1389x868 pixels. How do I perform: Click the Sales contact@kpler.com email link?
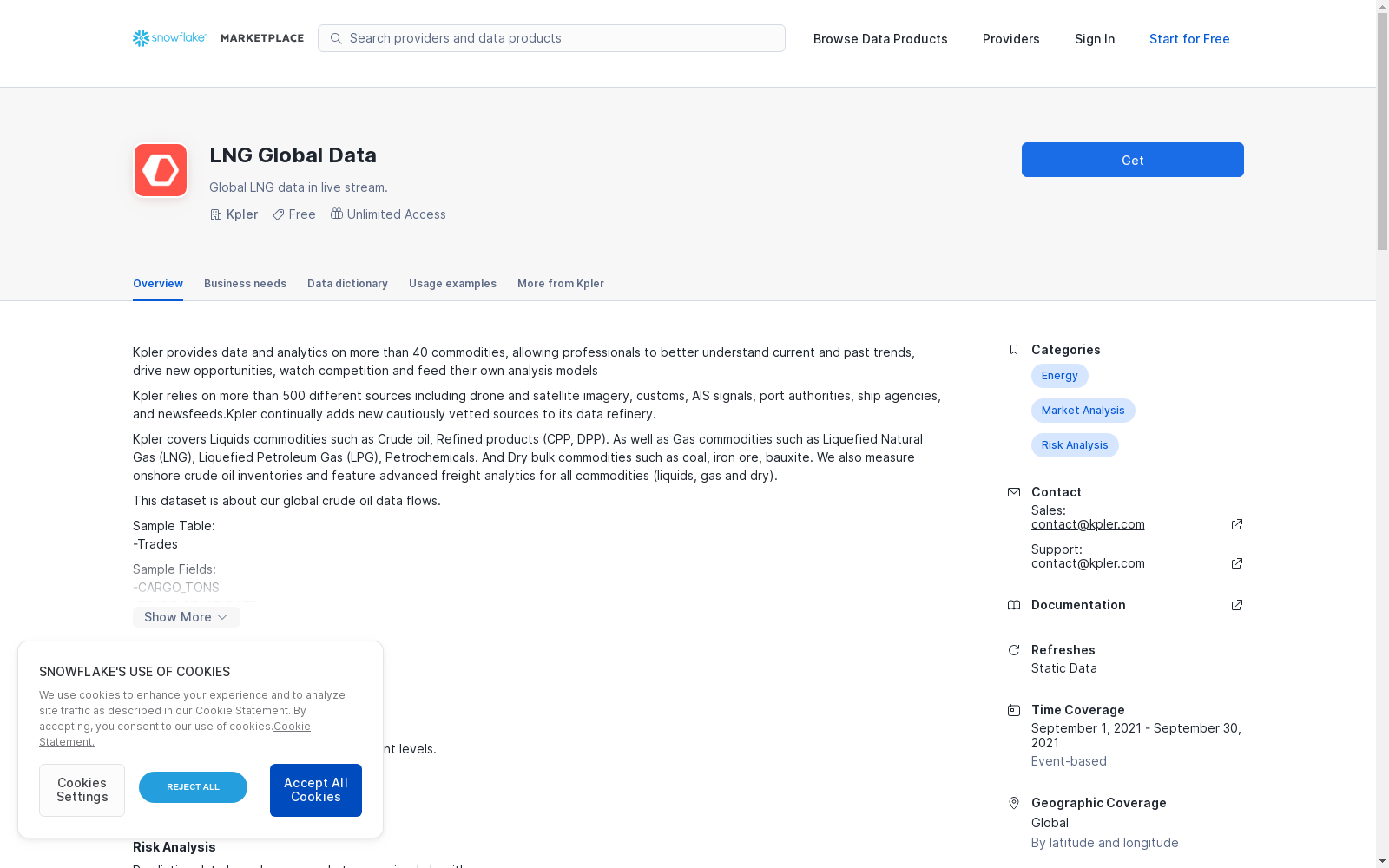[1088, 524]
